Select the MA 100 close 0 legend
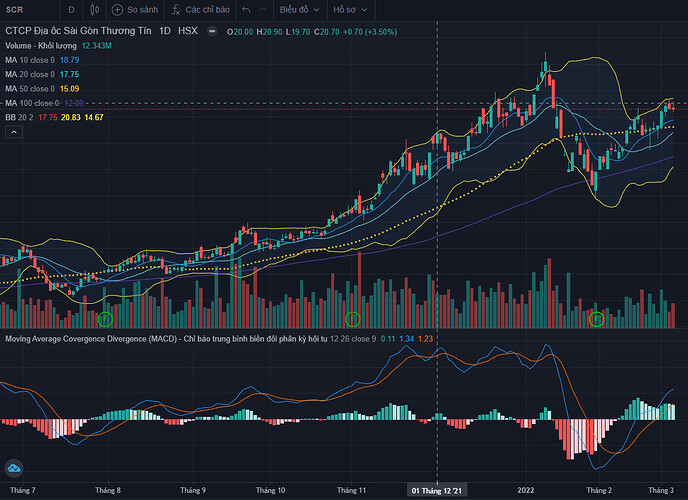688x500 pixels. coord(32,103)
